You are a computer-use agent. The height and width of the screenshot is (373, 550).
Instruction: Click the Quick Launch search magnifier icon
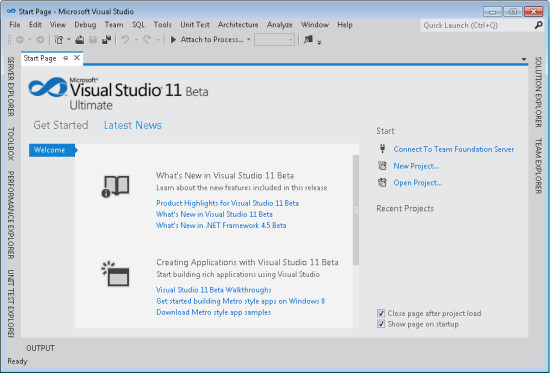[x=538, y=25]
